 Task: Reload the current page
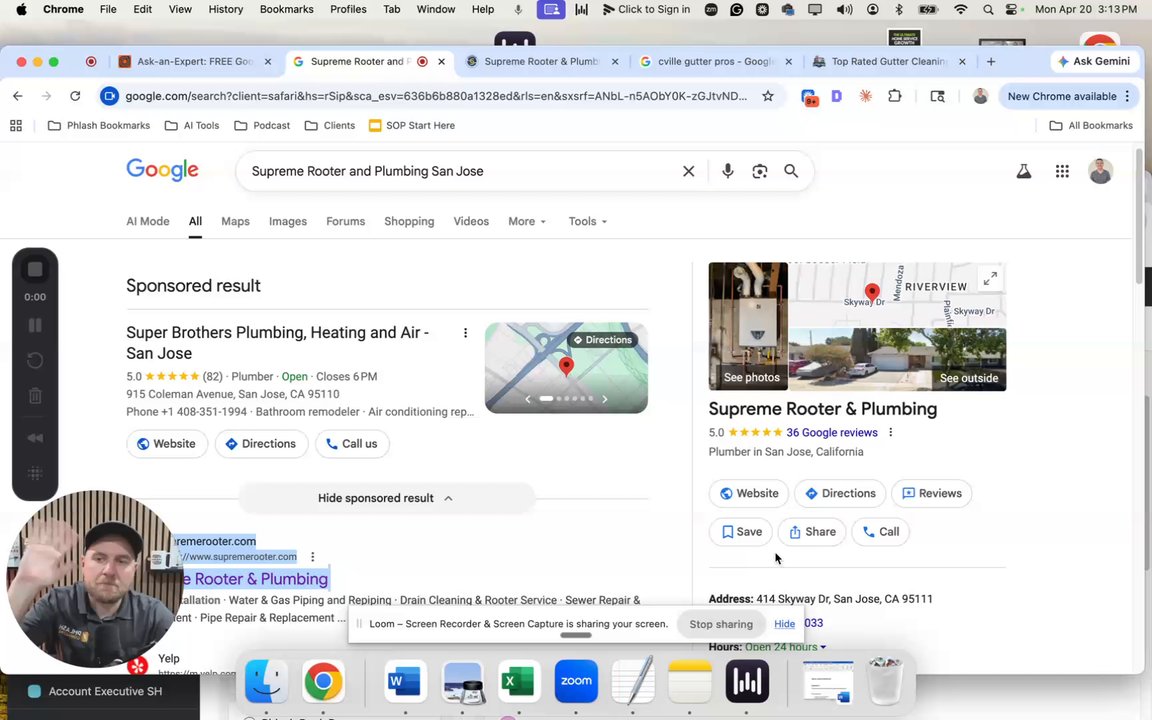coord(75,96)
